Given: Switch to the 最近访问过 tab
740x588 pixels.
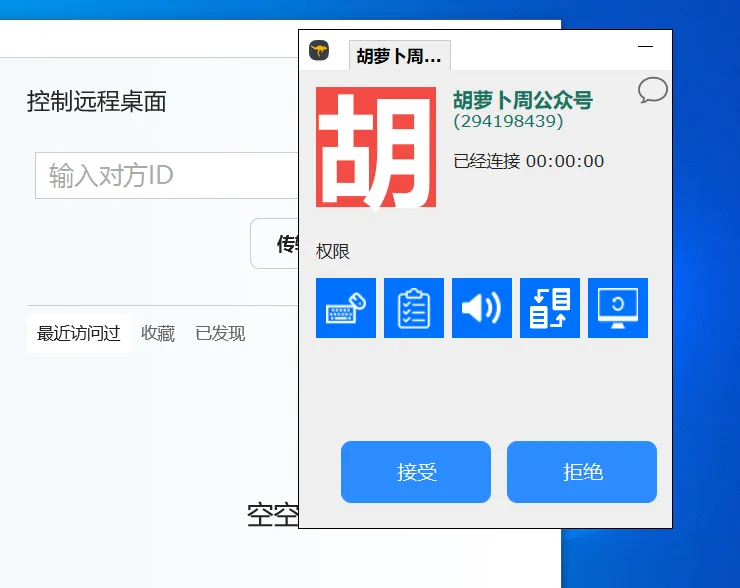Looking at the screenshot, I should coord(79,334).
